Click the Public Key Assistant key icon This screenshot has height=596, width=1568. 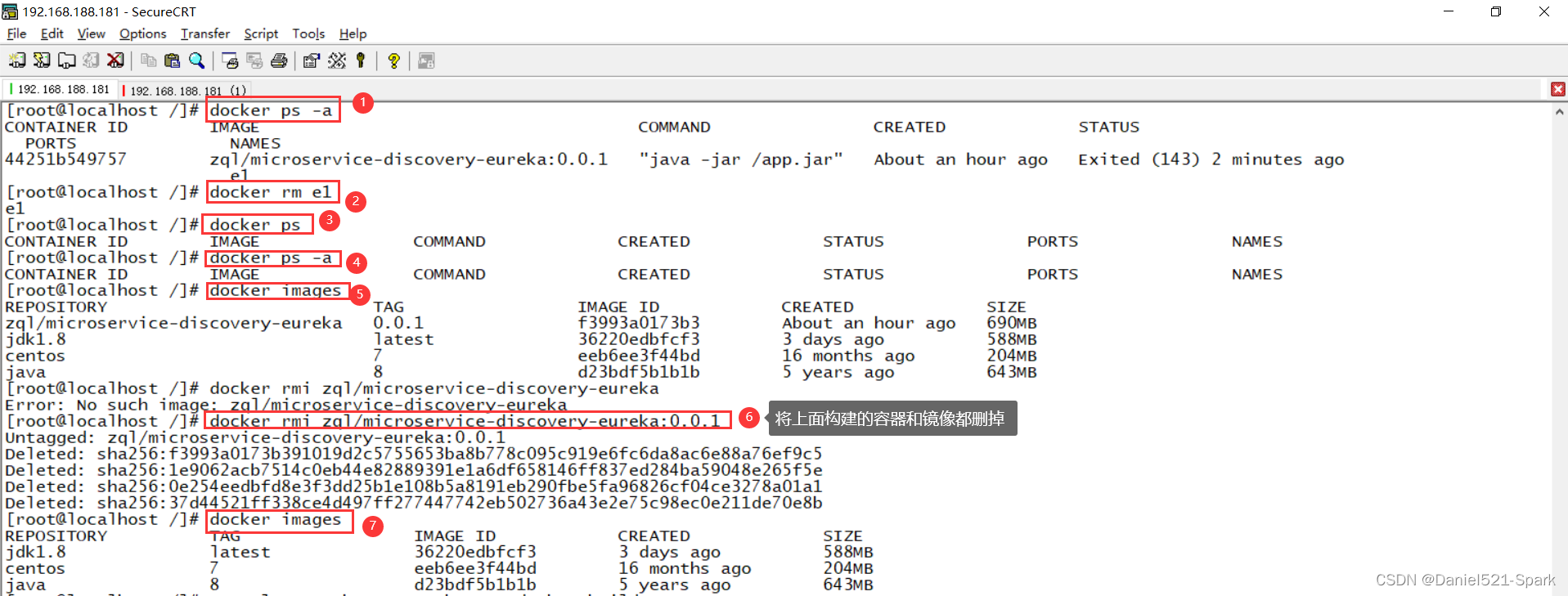point(361,60)
